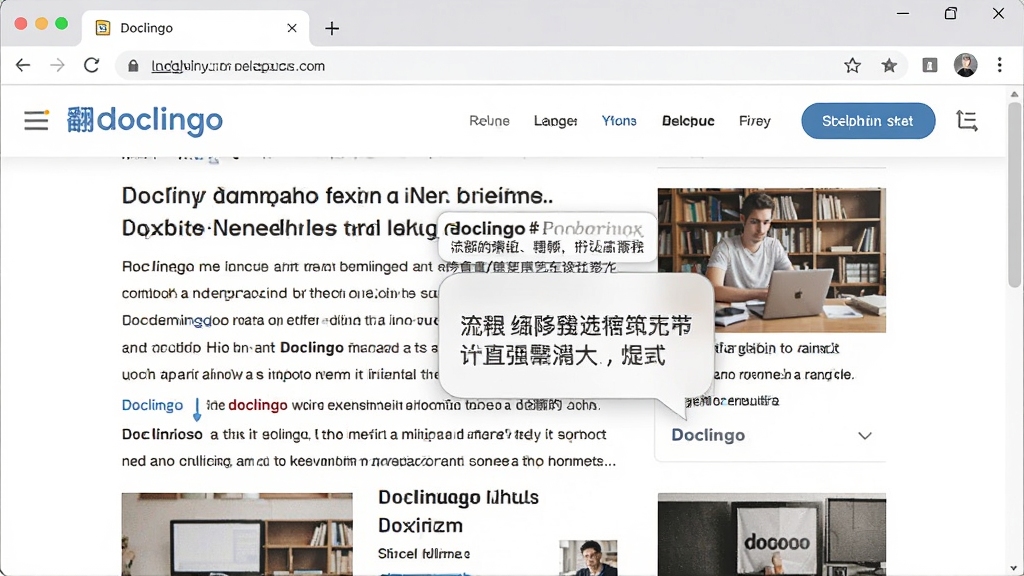The width and height of the screenshot is (1024, 576).
Task: Click the scrollbar up arrow
Action: (x=1014, y=95)
